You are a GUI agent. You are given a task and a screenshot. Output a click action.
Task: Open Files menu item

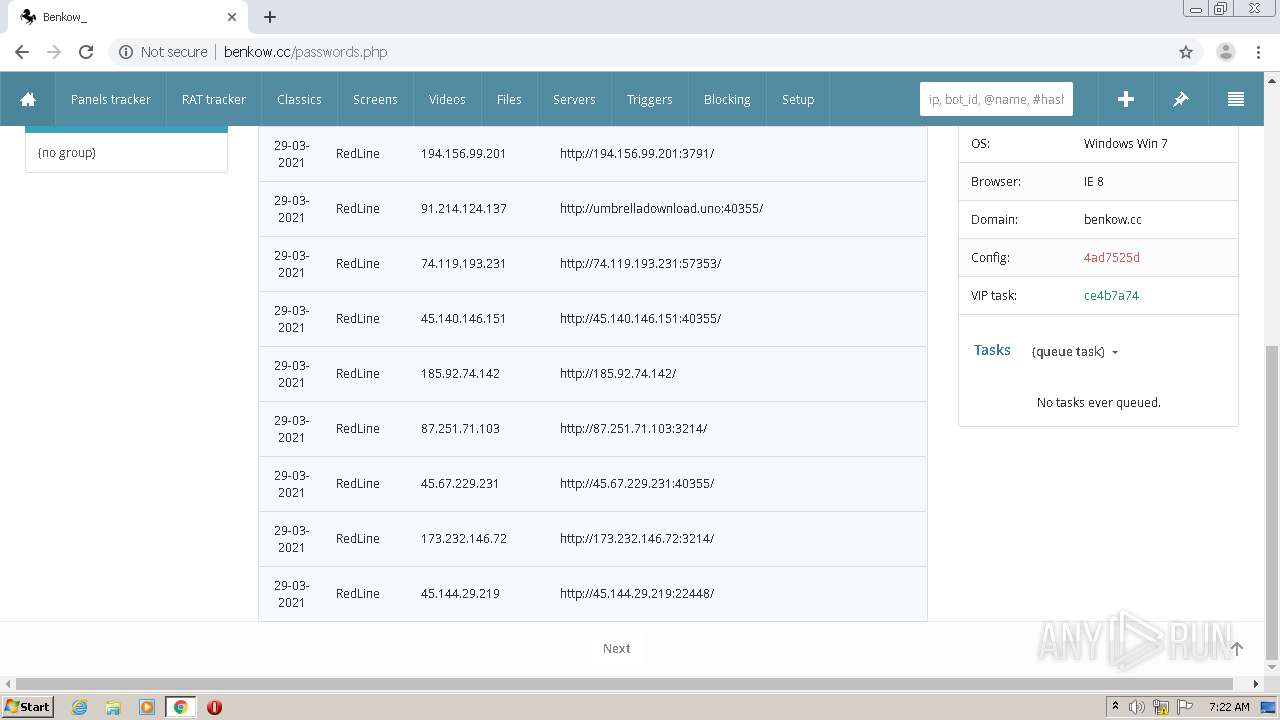(x=509, y=99)
